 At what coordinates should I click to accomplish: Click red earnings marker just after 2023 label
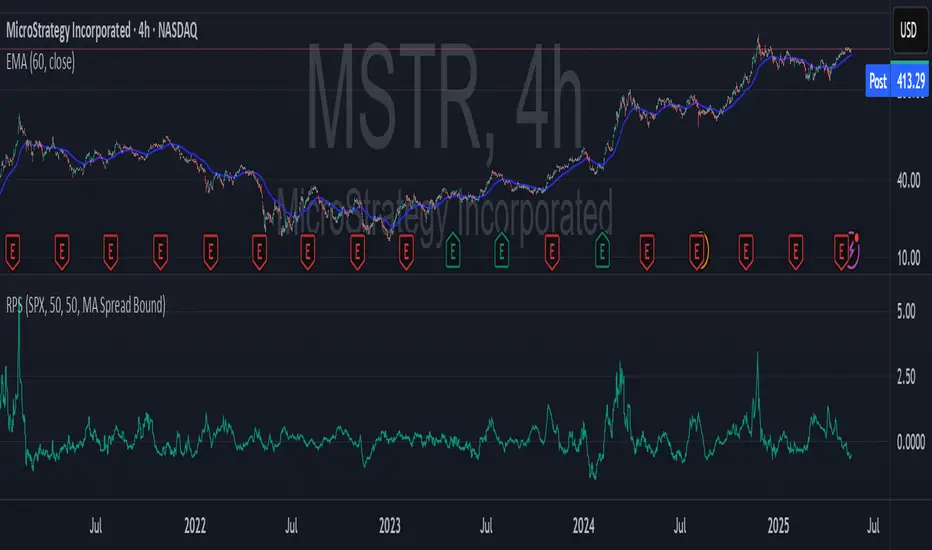[406, 252]
